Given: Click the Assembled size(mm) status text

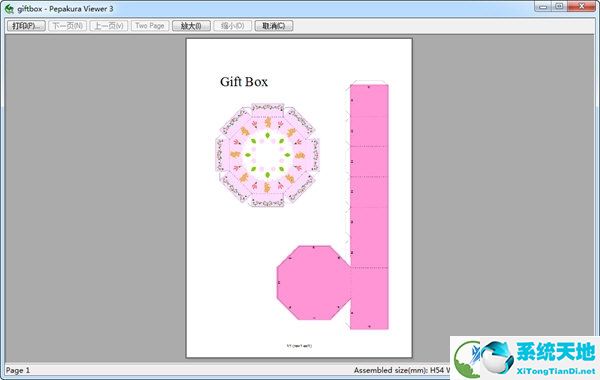Looking at the screenshot, I should coord(401,370).
